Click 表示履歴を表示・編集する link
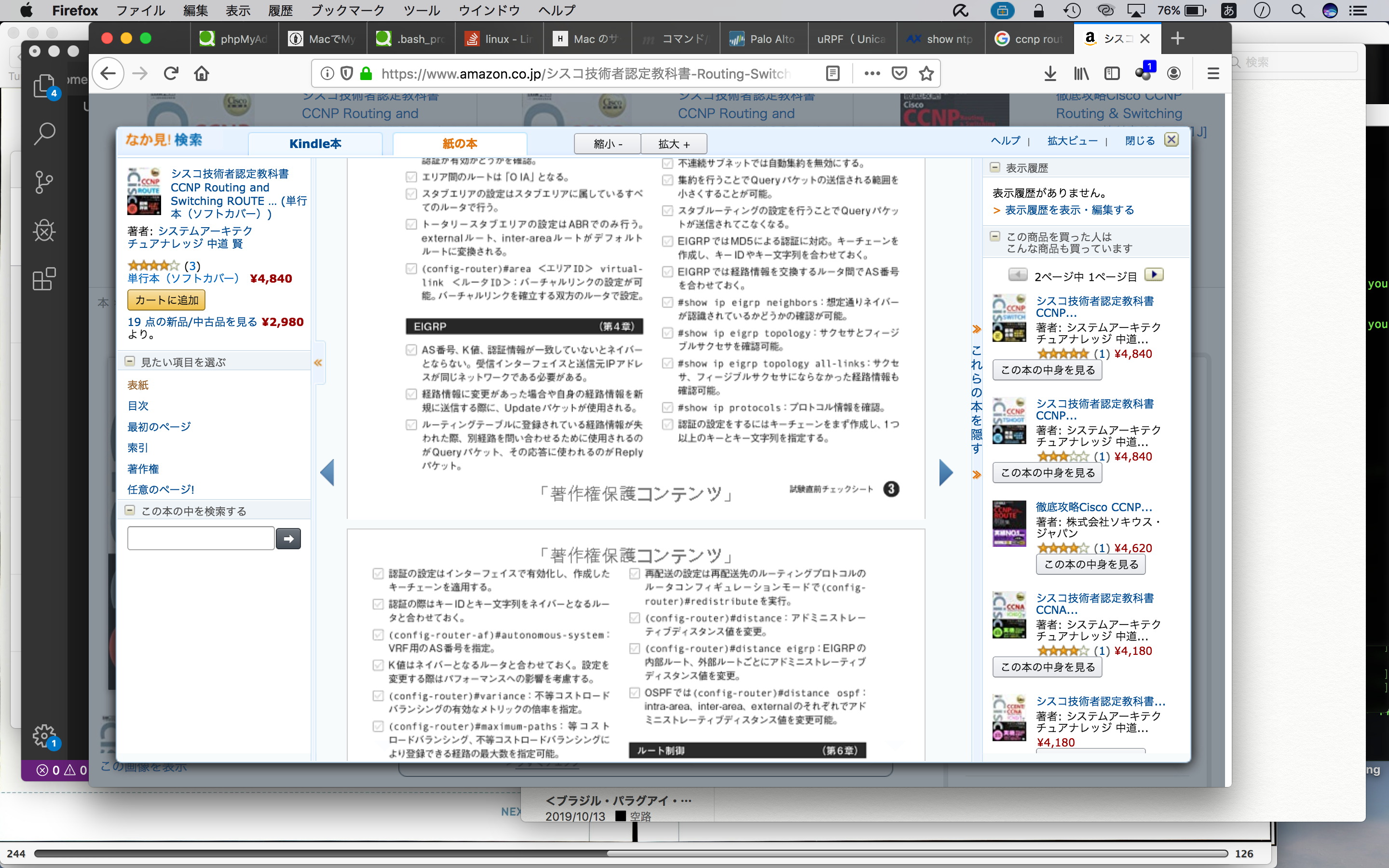Screen dimensions: 1389x868 pos(1069,210)
